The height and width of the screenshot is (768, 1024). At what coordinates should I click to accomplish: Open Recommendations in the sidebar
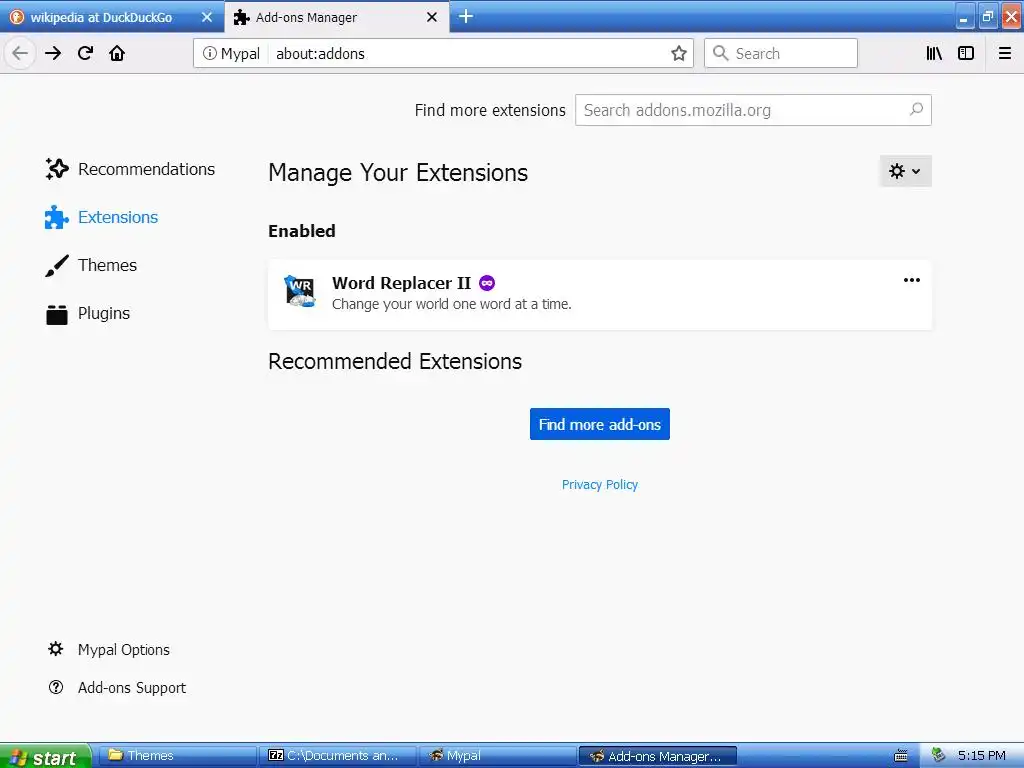pyautogui.click(x=130, y=169)
